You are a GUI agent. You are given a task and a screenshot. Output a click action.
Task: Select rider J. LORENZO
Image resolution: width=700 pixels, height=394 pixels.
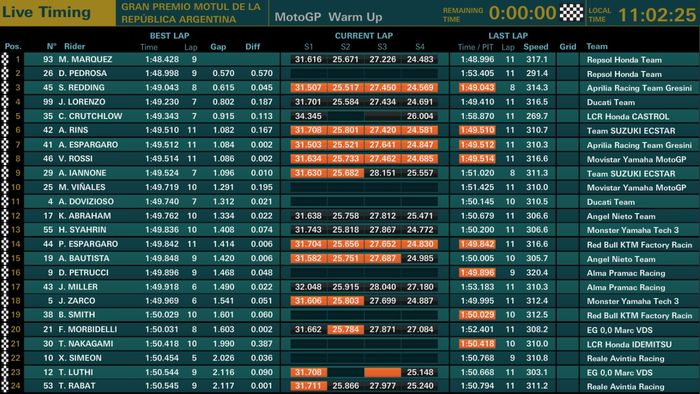(82, 102)
